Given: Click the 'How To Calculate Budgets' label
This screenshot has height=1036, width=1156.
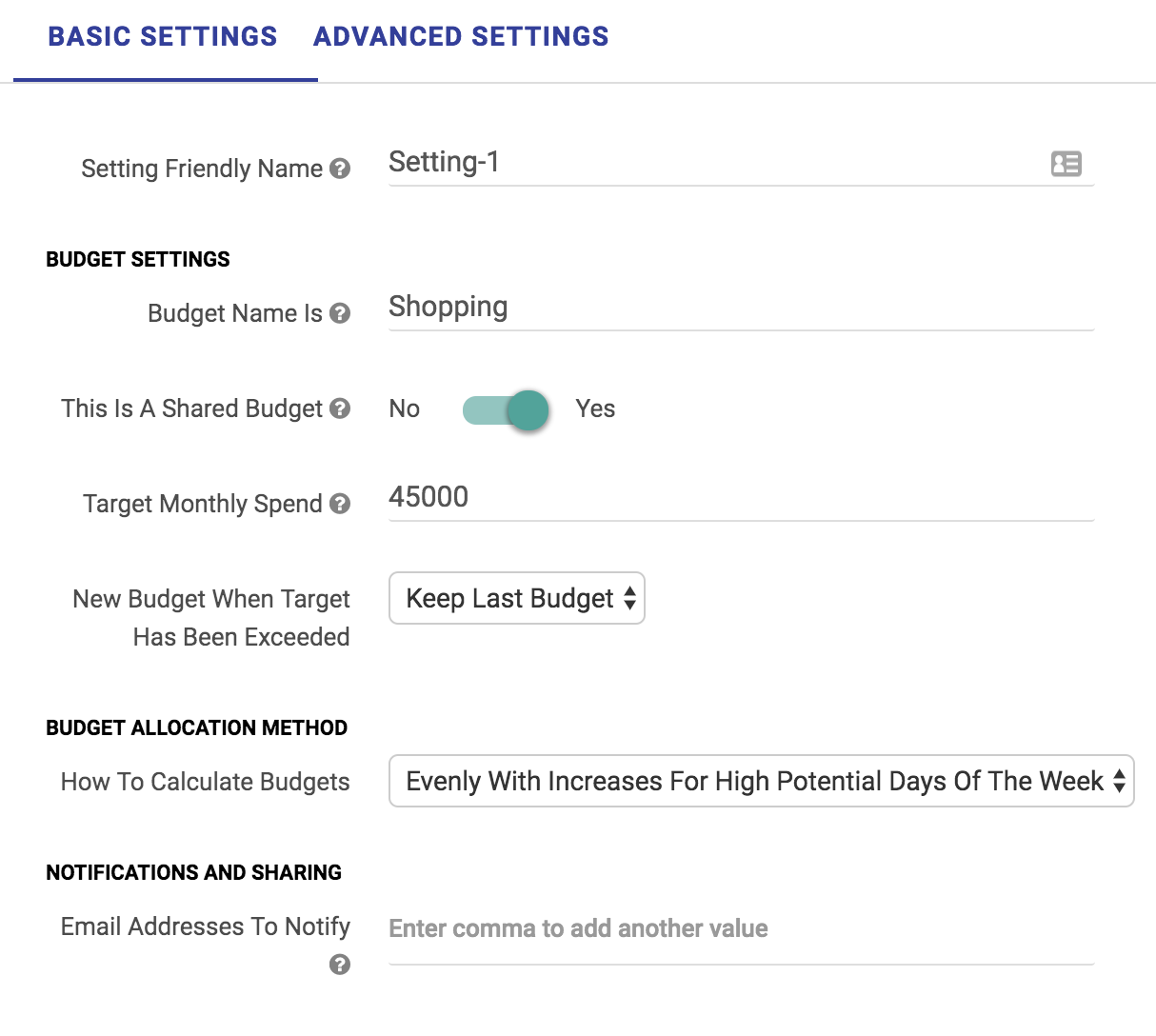Looking at the screenshot, I should 206,782.
